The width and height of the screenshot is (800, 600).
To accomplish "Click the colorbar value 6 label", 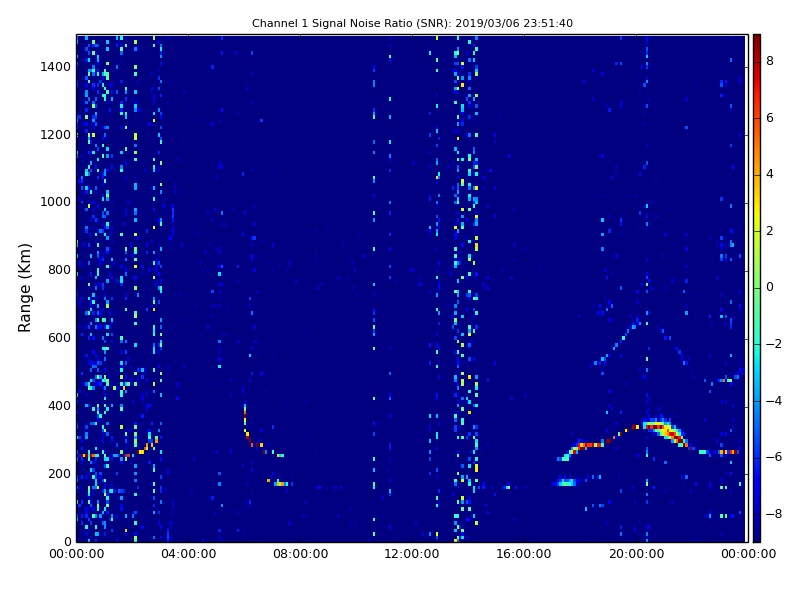I will [770, 118].
